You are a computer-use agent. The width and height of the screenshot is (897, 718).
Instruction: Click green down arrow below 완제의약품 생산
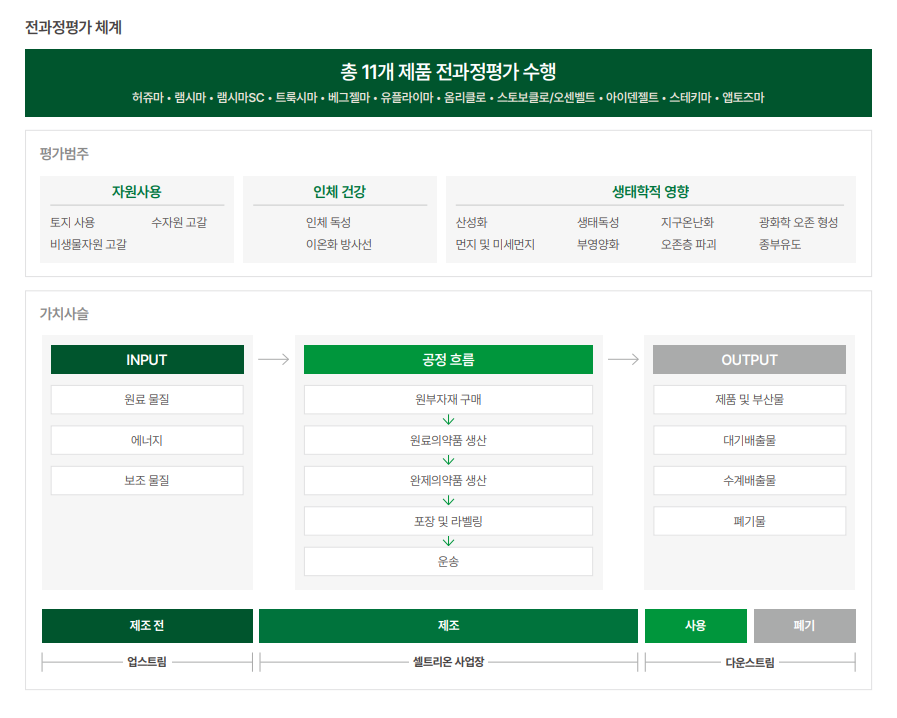click(448, 501)
